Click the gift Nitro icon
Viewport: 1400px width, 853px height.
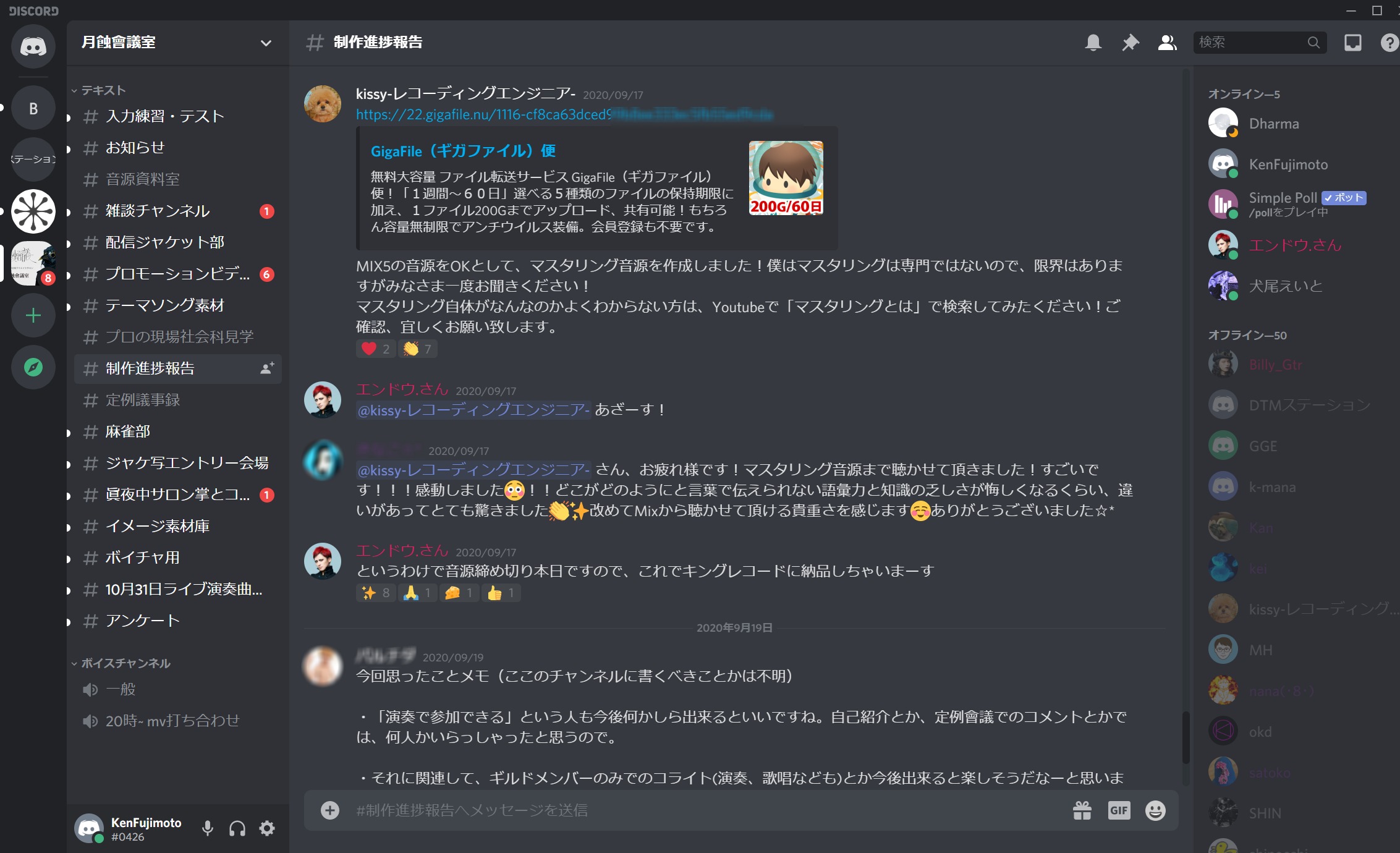[x=1082, y=810]
